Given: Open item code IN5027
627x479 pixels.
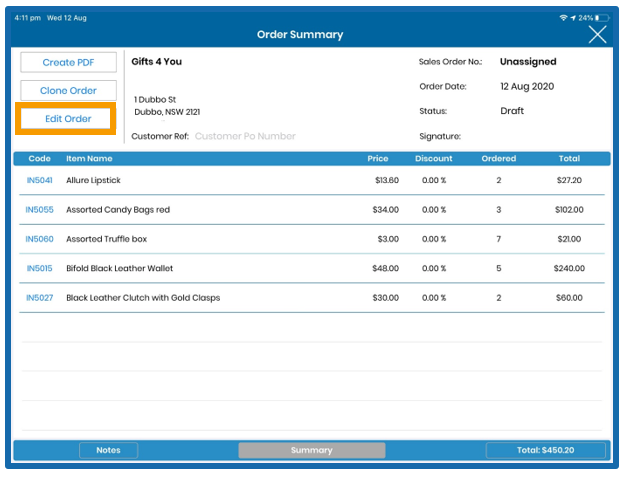Looking at the screenshot, I should tap(40, 298).
